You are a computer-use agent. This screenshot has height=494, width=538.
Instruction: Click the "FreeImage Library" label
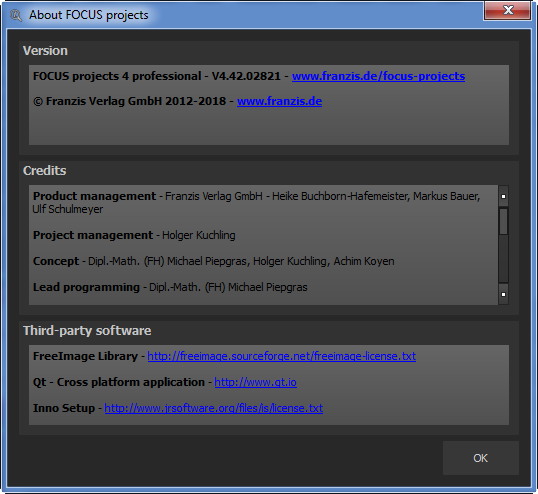point(85,356)
